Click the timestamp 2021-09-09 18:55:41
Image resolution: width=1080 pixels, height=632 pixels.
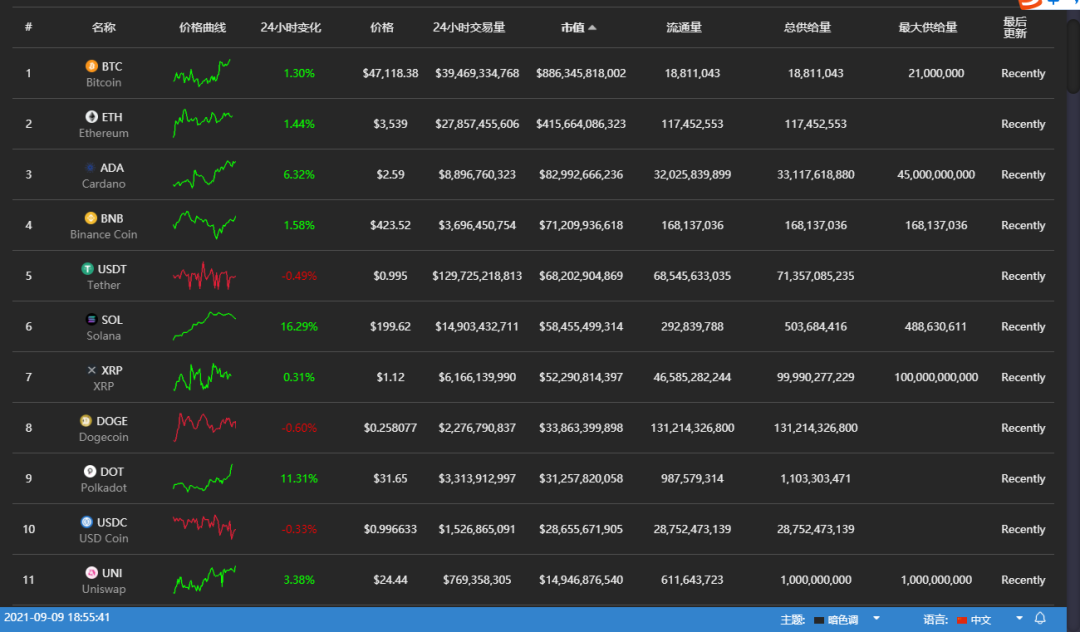pos(57,618)
